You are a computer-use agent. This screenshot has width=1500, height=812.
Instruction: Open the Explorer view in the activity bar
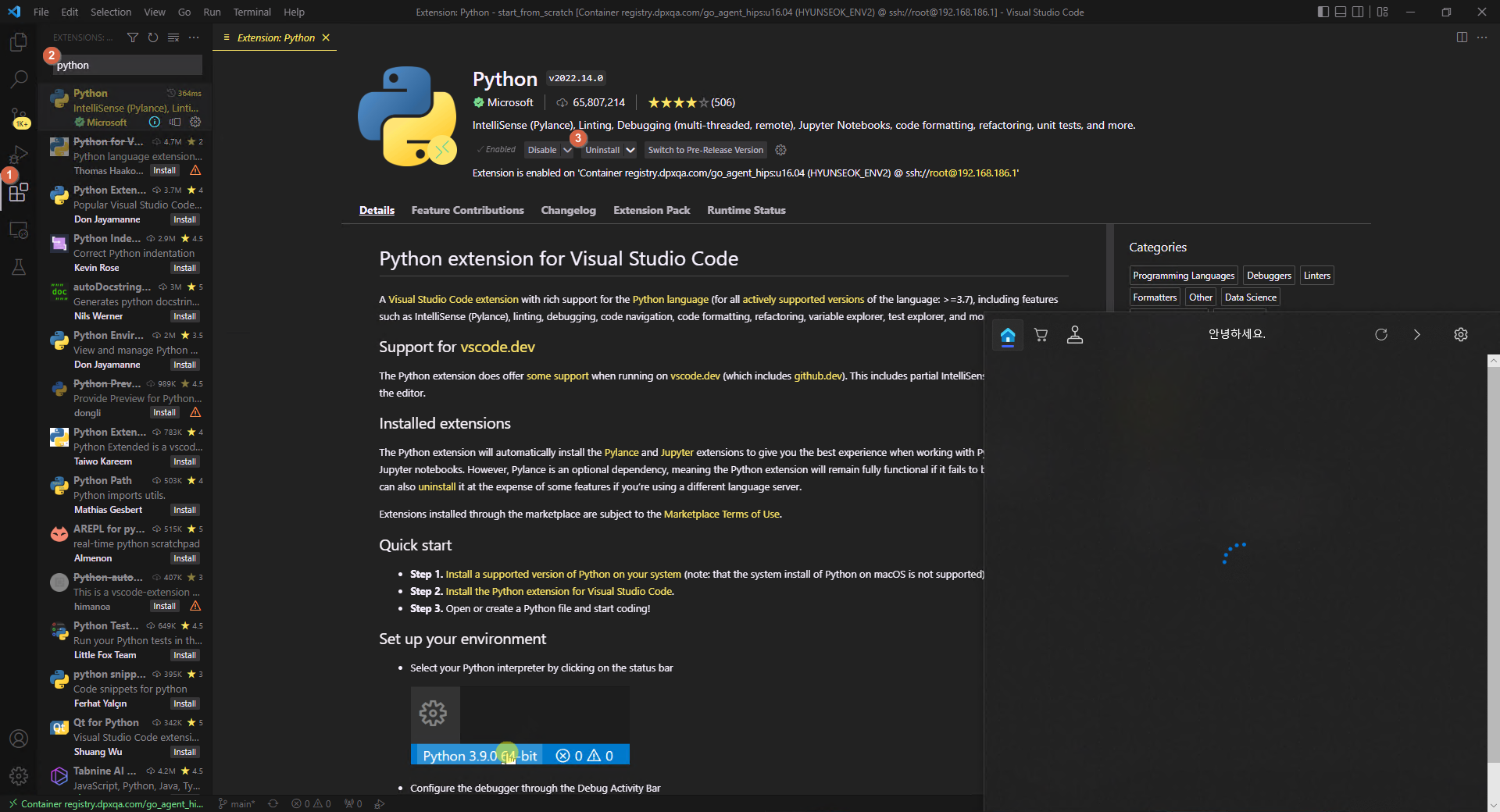(19, 41)
